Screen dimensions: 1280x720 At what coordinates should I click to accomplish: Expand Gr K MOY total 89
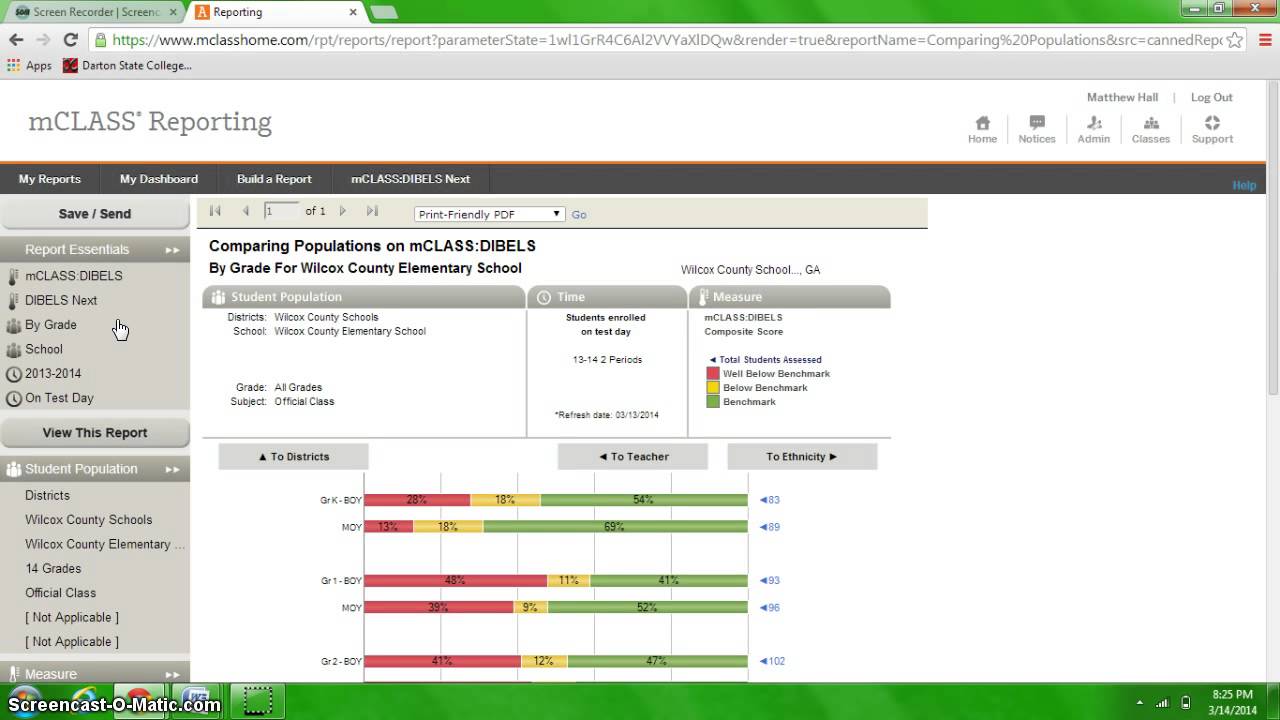tap(769, 527)
